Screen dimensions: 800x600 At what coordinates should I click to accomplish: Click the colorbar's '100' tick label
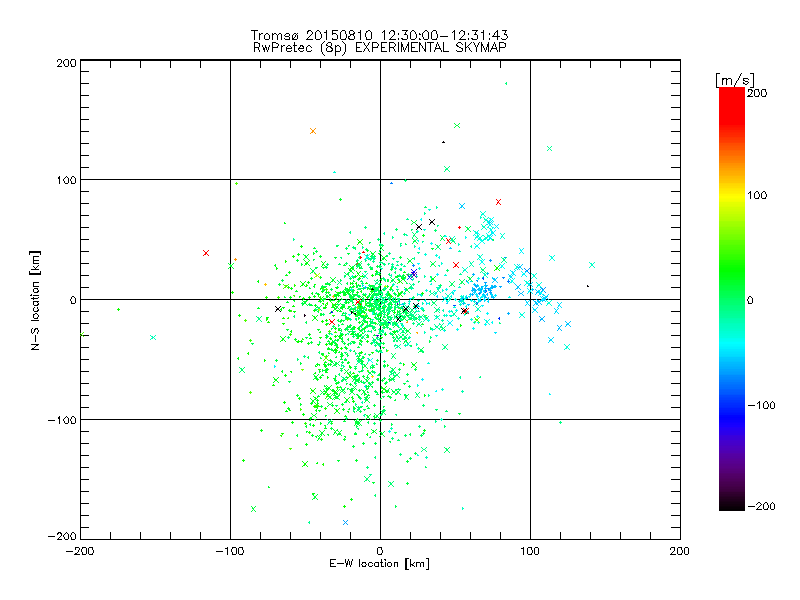tap(757, 195)
